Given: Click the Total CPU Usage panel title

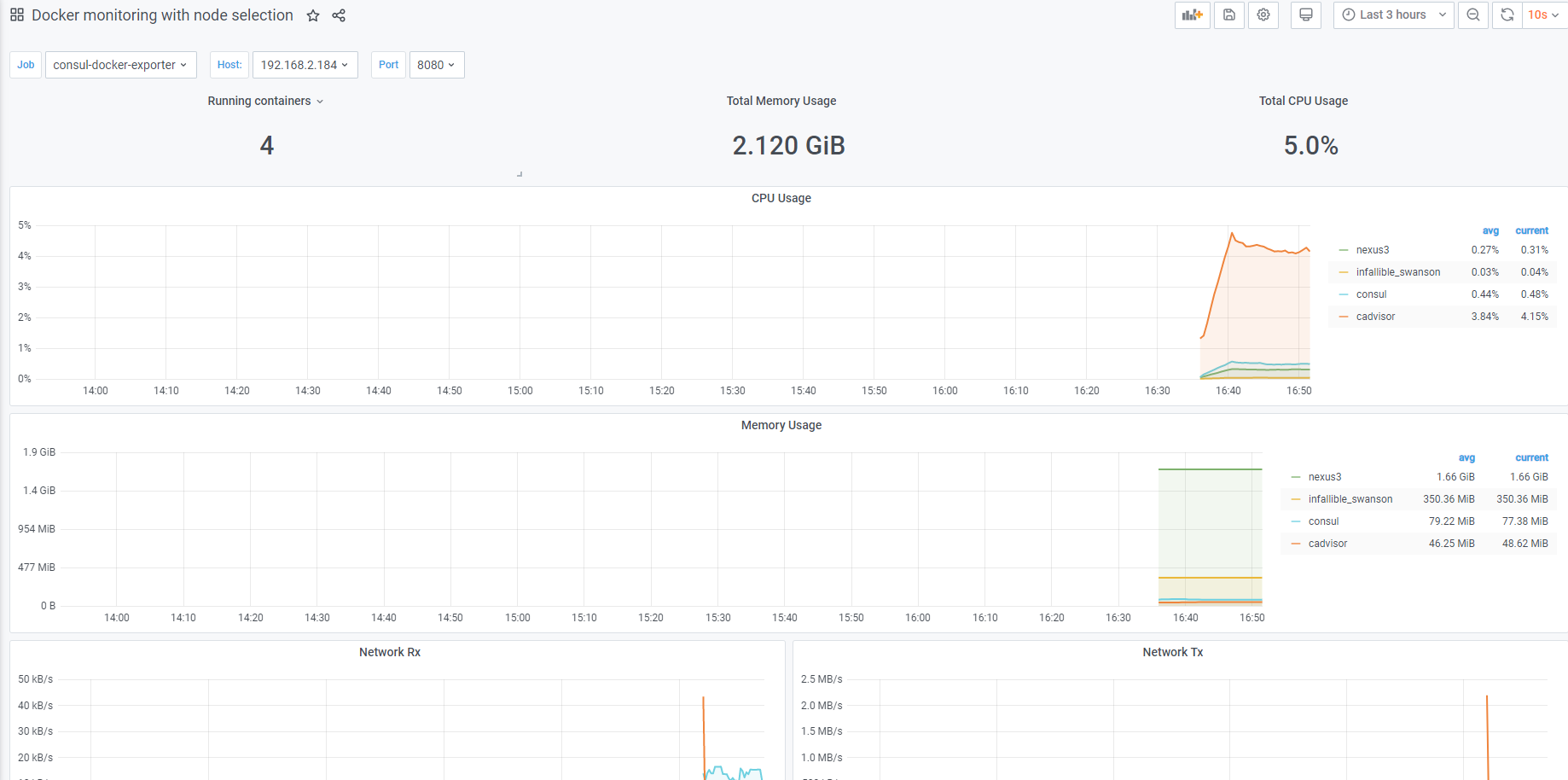Looking at the screenshot, I should click(x=1304, y=101).
